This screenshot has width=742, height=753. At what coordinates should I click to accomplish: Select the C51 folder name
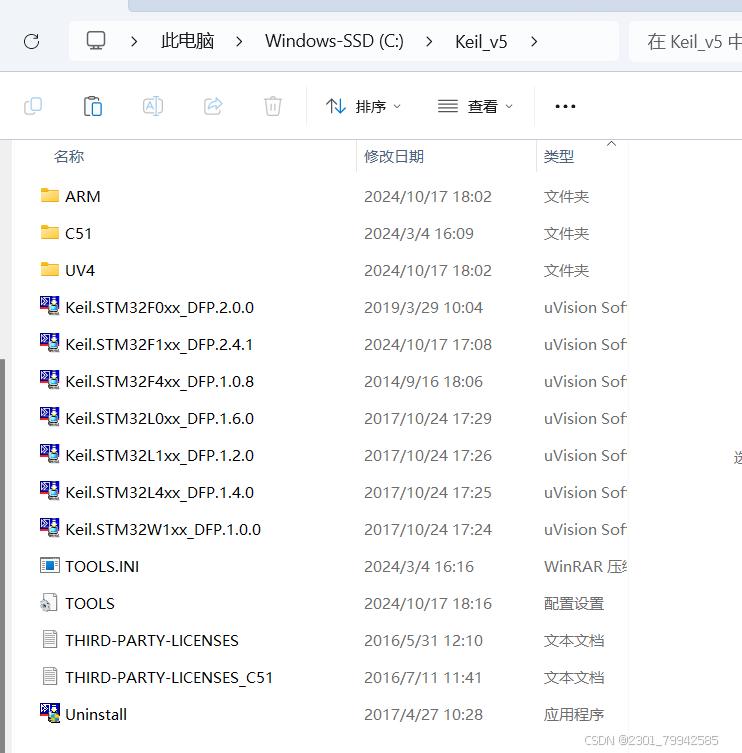click(78, 233)
